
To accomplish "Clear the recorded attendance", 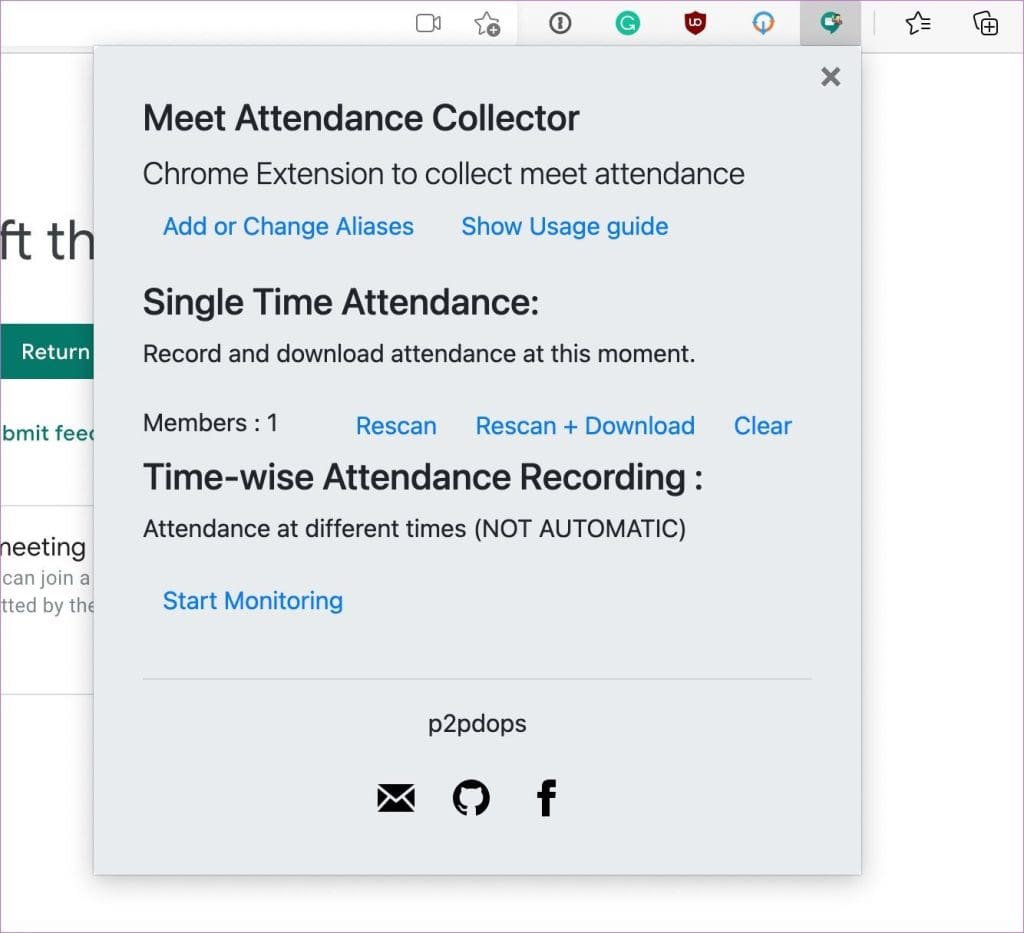I will click(763, 426).
